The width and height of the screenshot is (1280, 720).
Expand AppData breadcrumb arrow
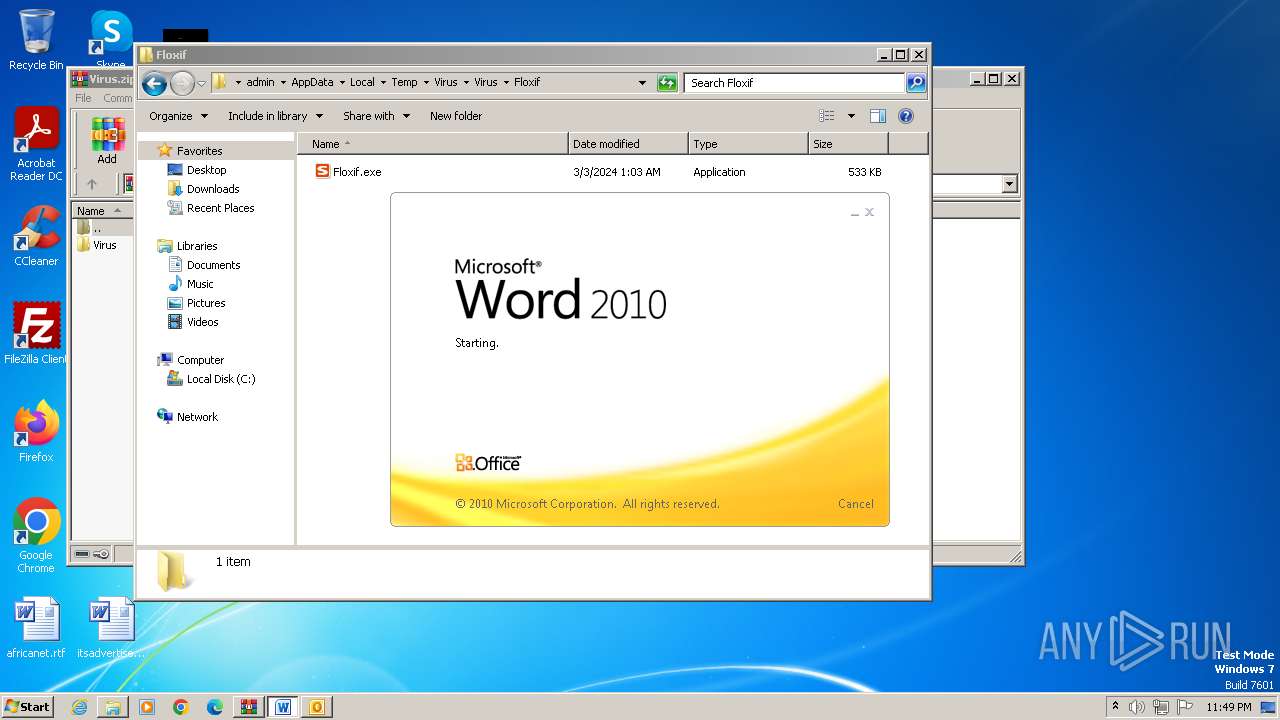[341, 83]
